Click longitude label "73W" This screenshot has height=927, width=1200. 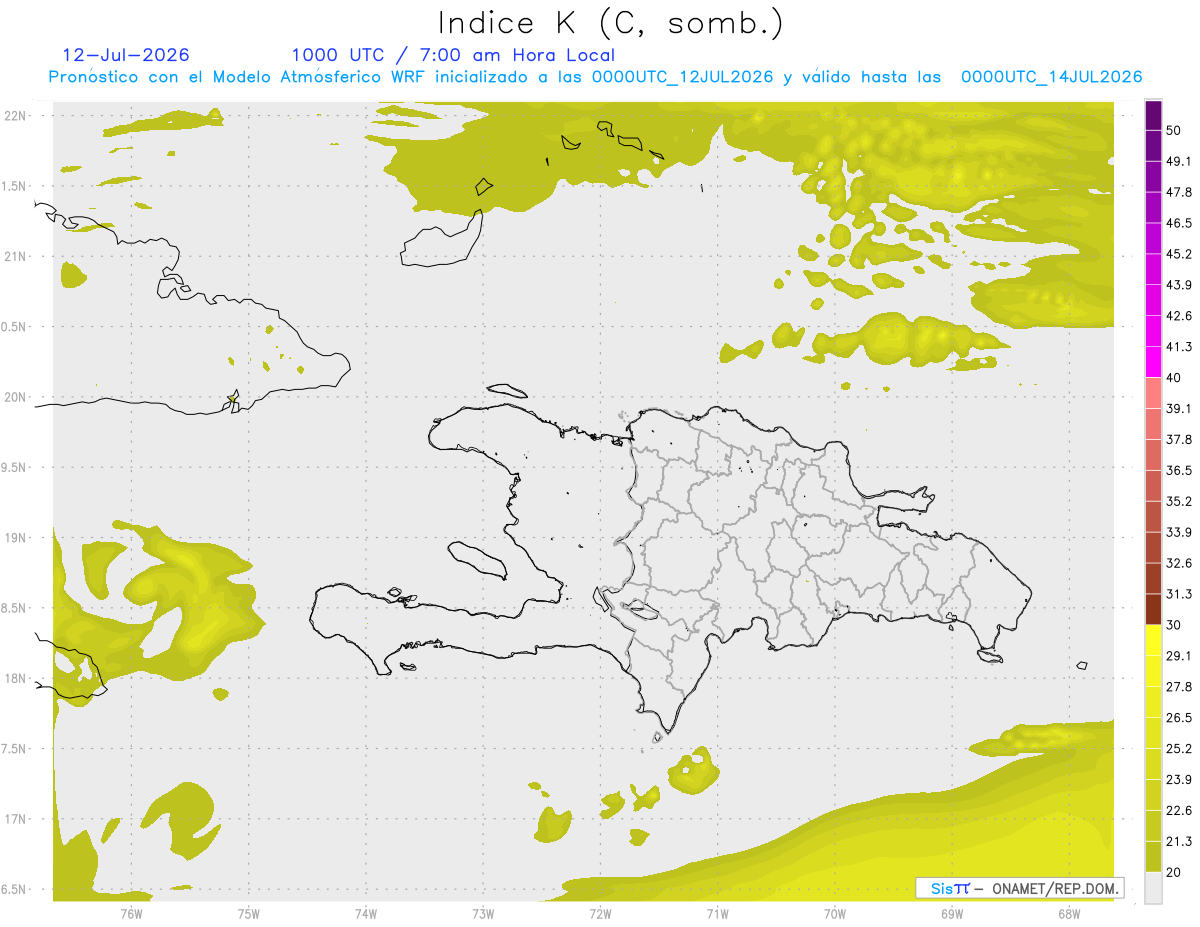(x=483, y=913)
